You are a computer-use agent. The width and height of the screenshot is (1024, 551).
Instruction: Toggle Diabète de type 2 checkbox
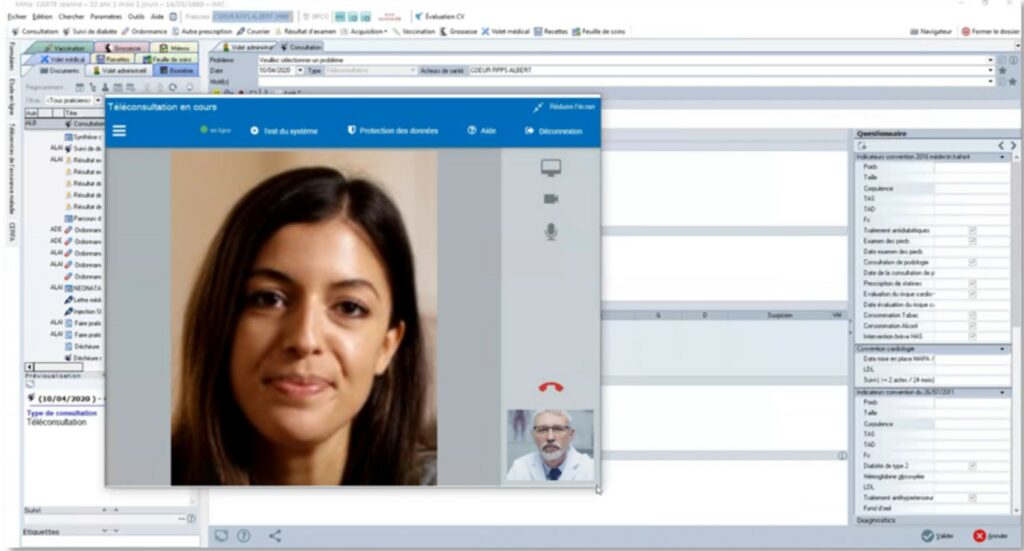[x=972, y=466]
